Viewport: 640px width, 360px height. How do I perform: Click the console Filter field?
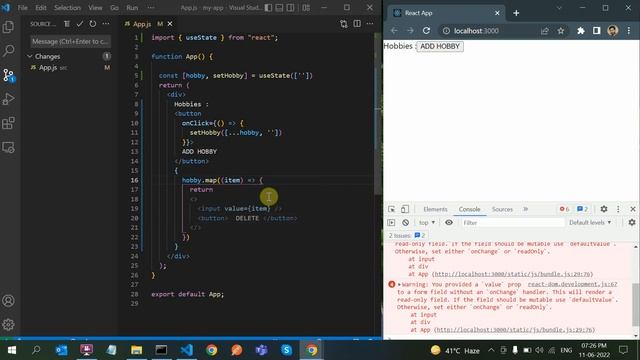point(512,222)
